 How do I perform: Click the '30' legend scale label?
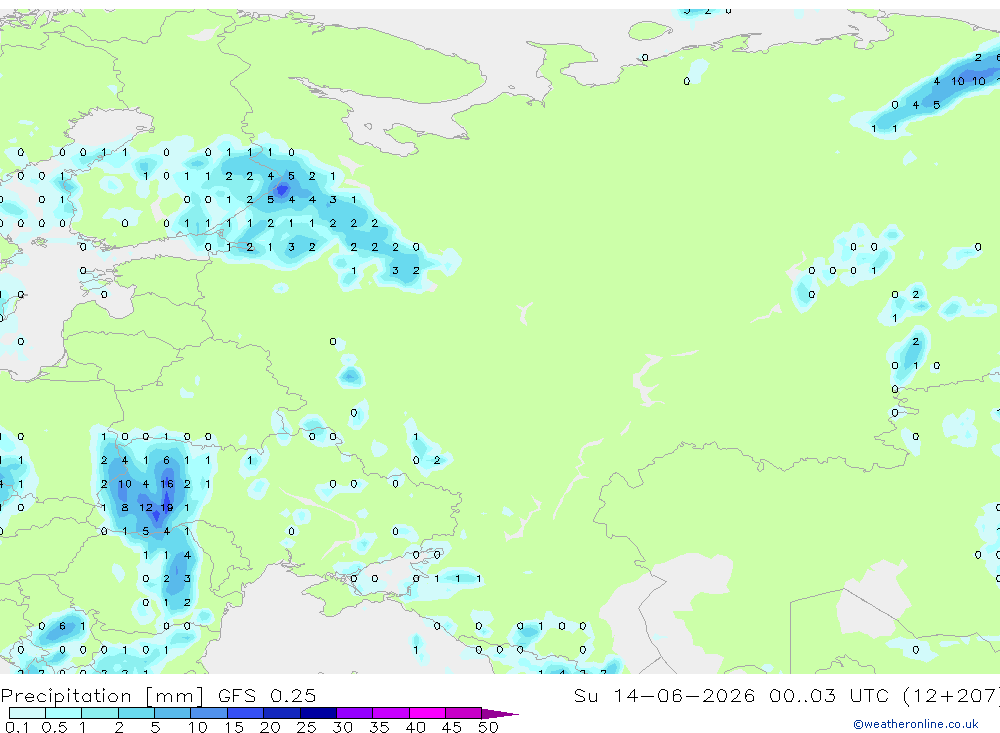343,727
